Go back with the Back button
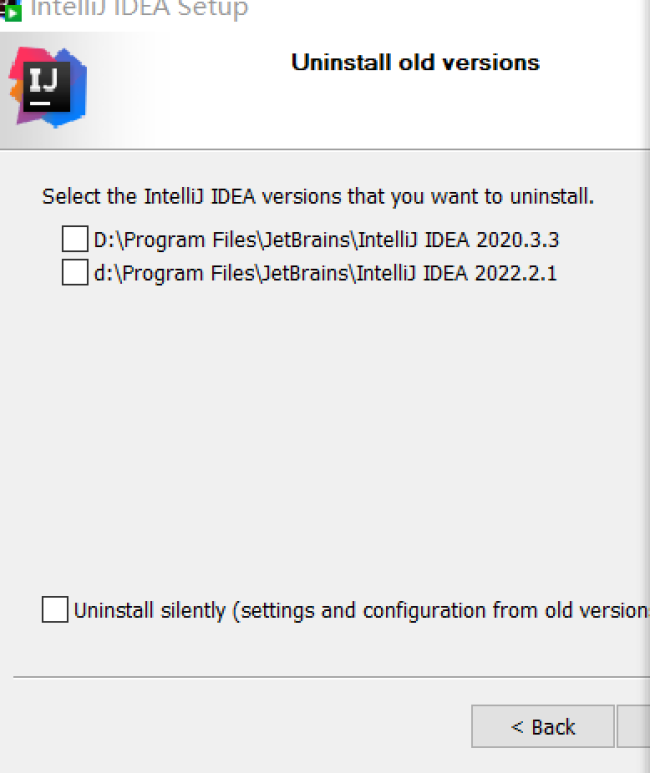The height and width of the screenshot is (773, 650). click(543, 727)
